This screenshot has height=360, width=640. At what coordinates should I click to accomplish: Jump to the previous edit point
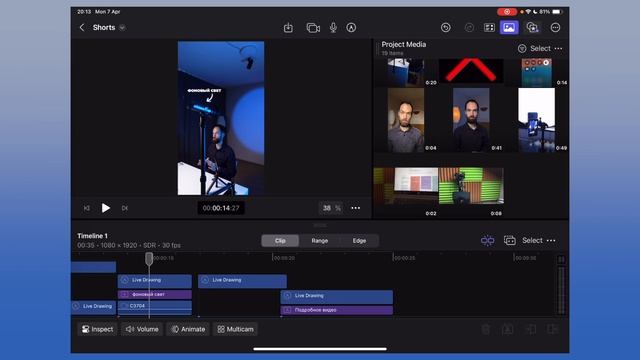pyautogui.click(x=87, y=208)
